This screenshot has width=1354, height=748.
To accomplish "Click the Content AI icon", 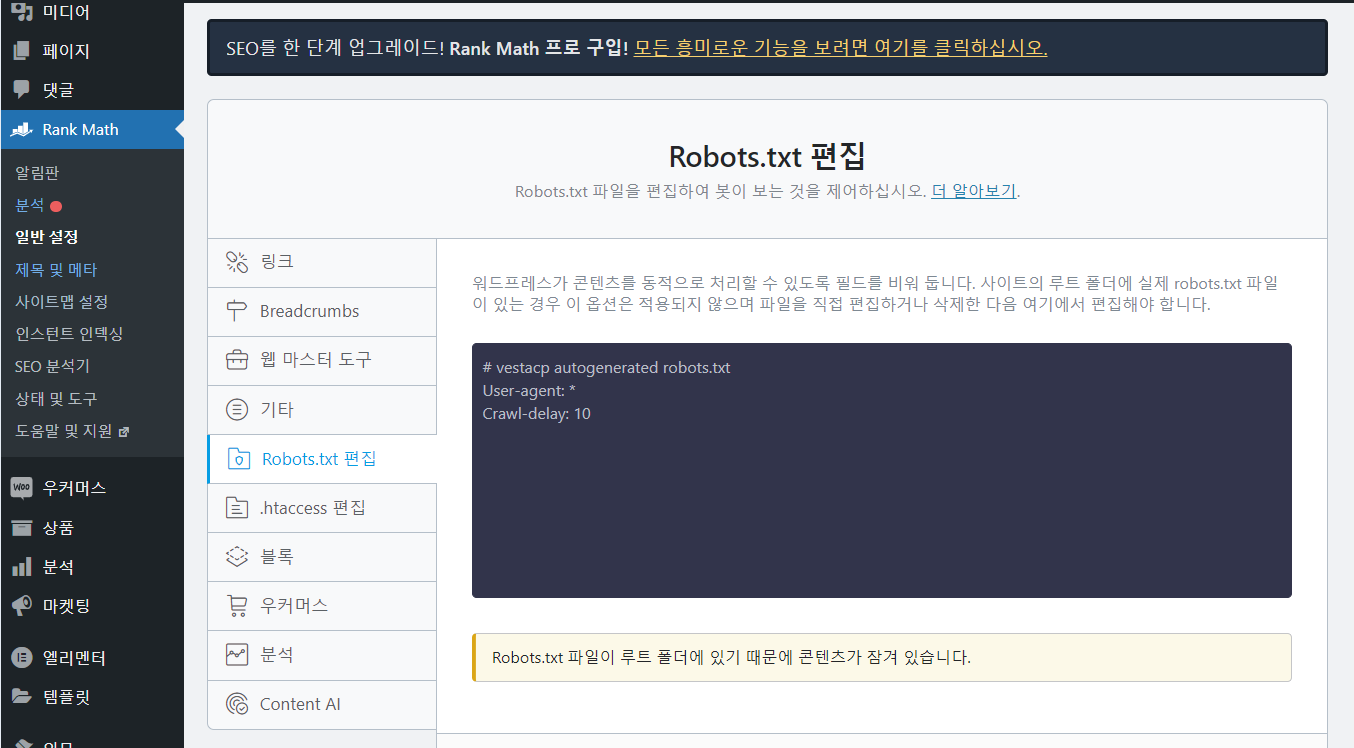I will 236,704.
